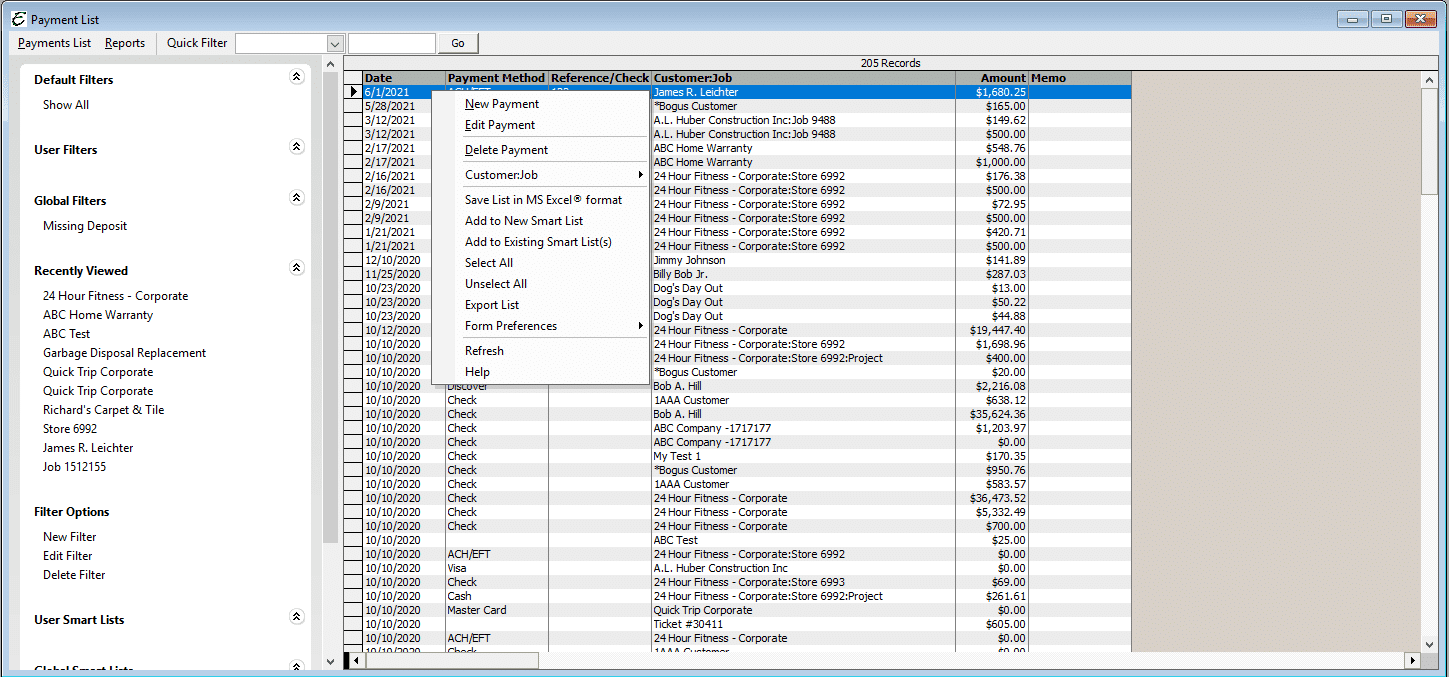
Task: Open Garbage Disposal Replacement recent item
Action: pyautogui.click(x=124, y=353)
